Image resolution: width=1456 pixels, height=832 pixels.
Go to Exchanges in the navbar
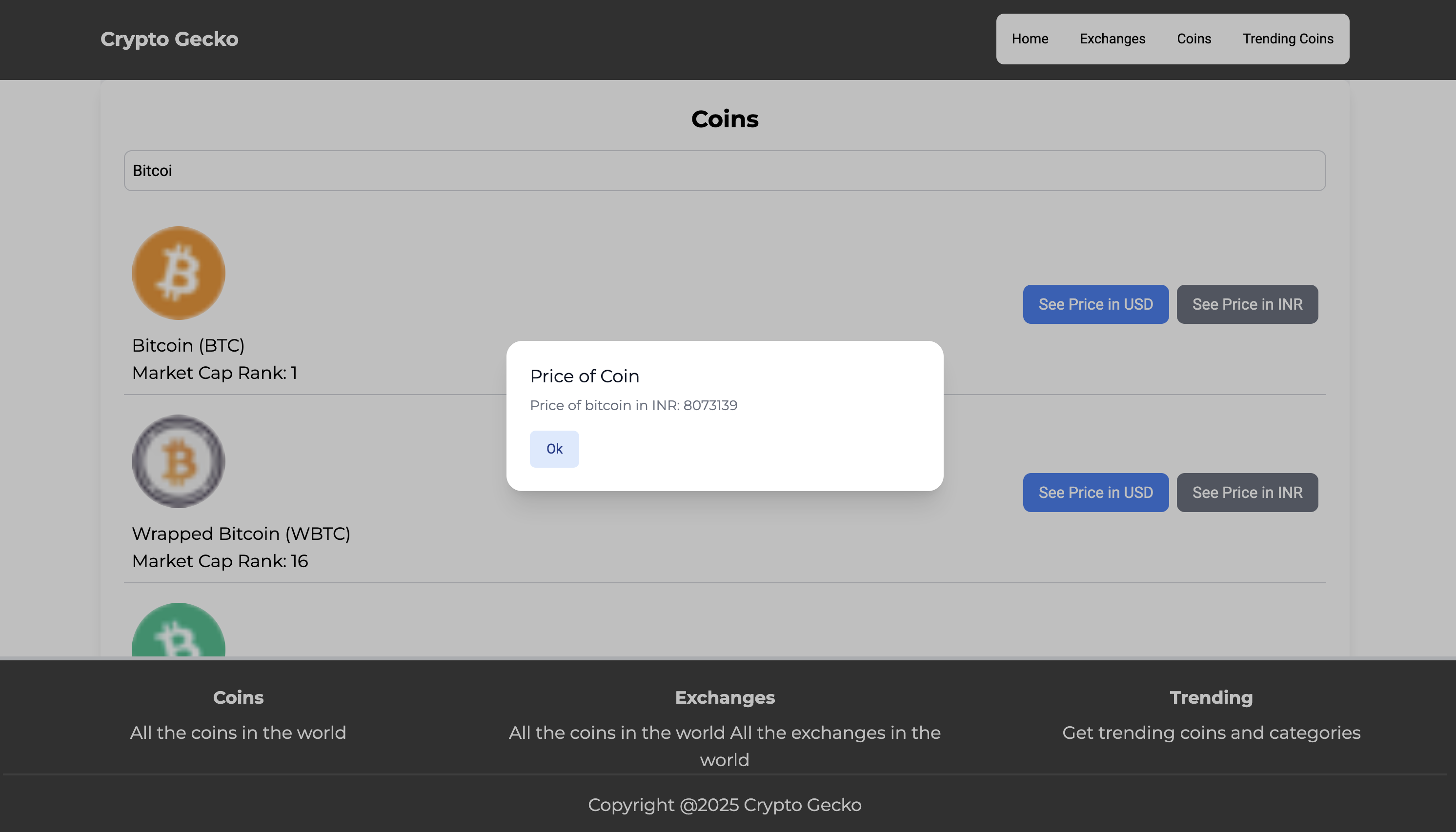(x=1112, y=39)
